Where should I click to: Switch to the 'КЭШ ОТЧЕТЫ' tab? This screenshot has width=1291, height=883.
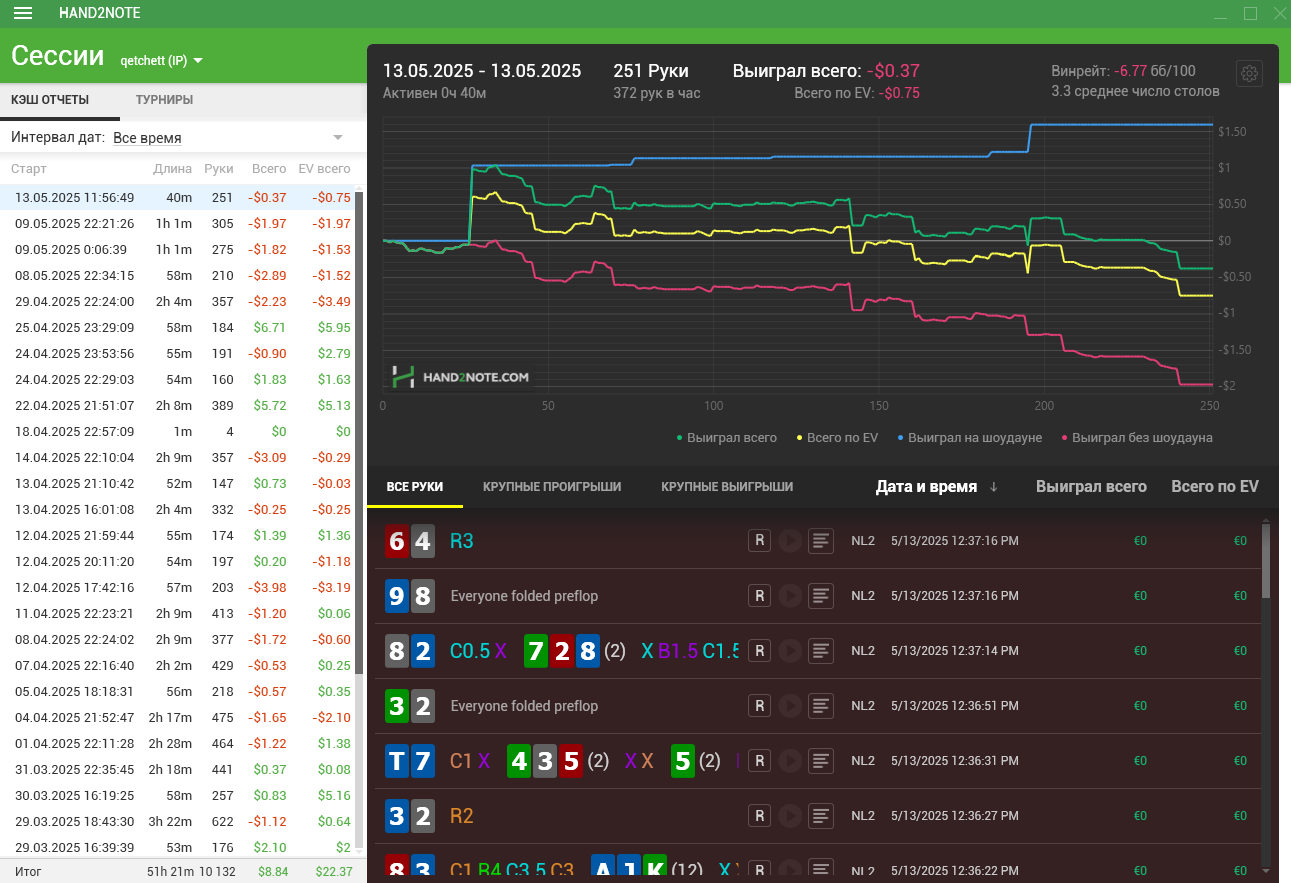50,100
